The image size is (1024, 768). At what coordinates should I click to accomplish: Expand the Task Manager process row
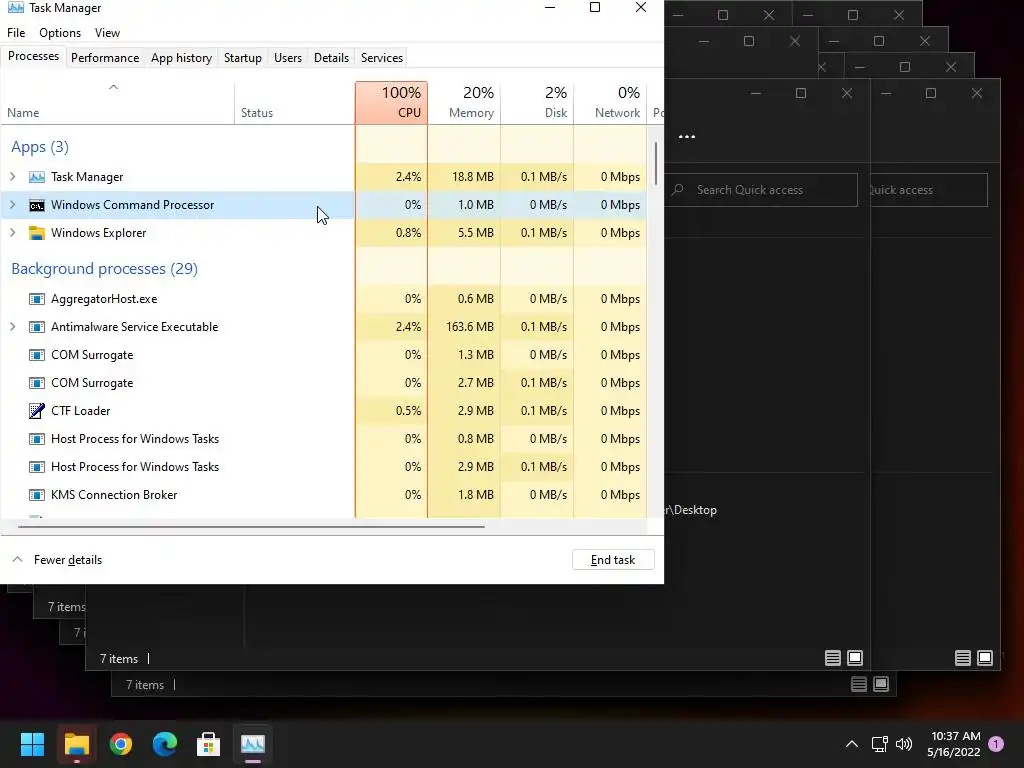coord(12,177)
